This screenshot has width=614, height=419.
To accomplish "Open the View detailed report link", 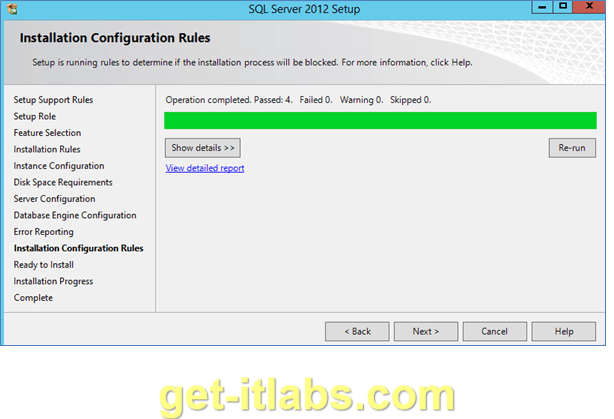I will (205, 168).
